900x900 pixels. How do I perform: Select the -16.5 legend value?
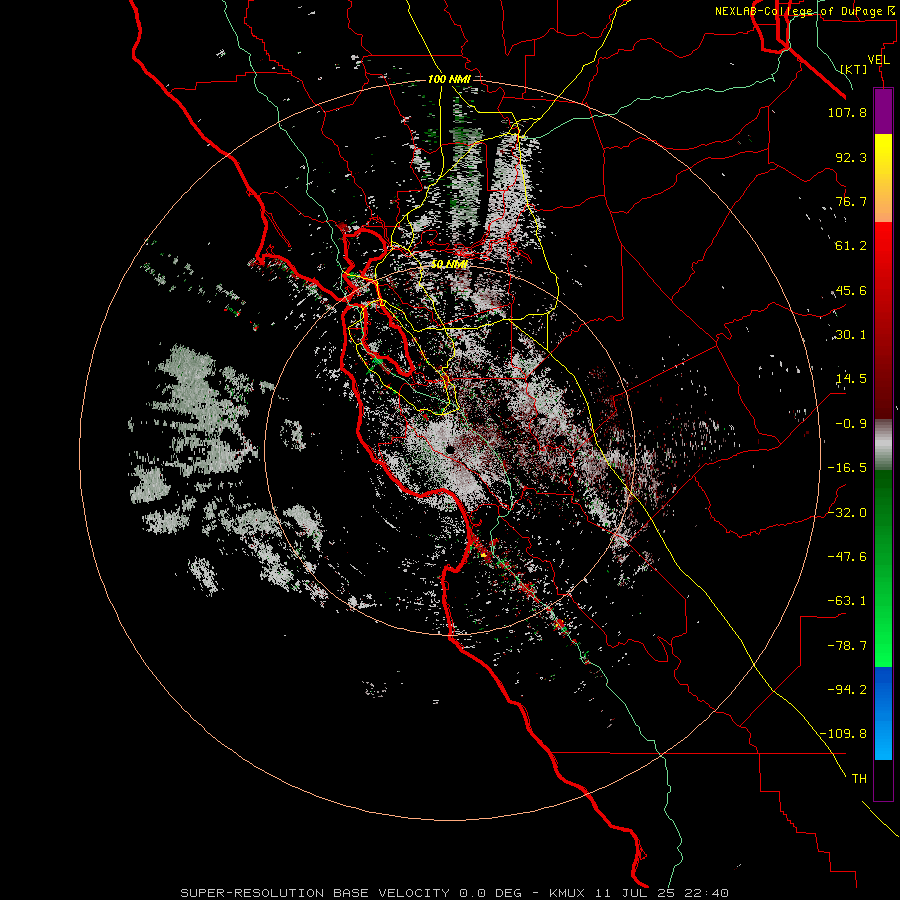847,468
